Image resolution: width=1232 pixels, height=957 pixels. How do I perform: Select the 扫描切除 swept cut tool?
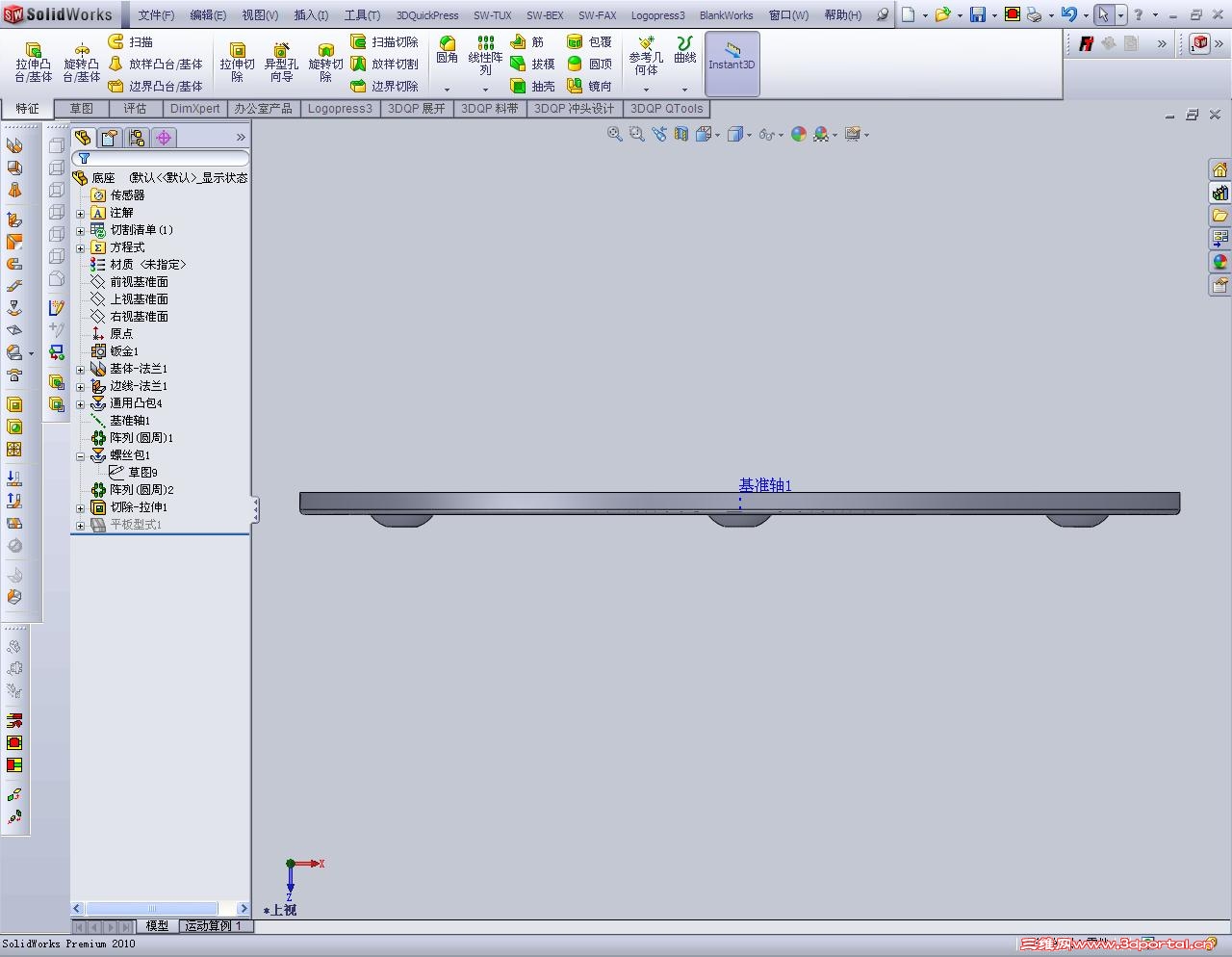click(x=384, y=41)
